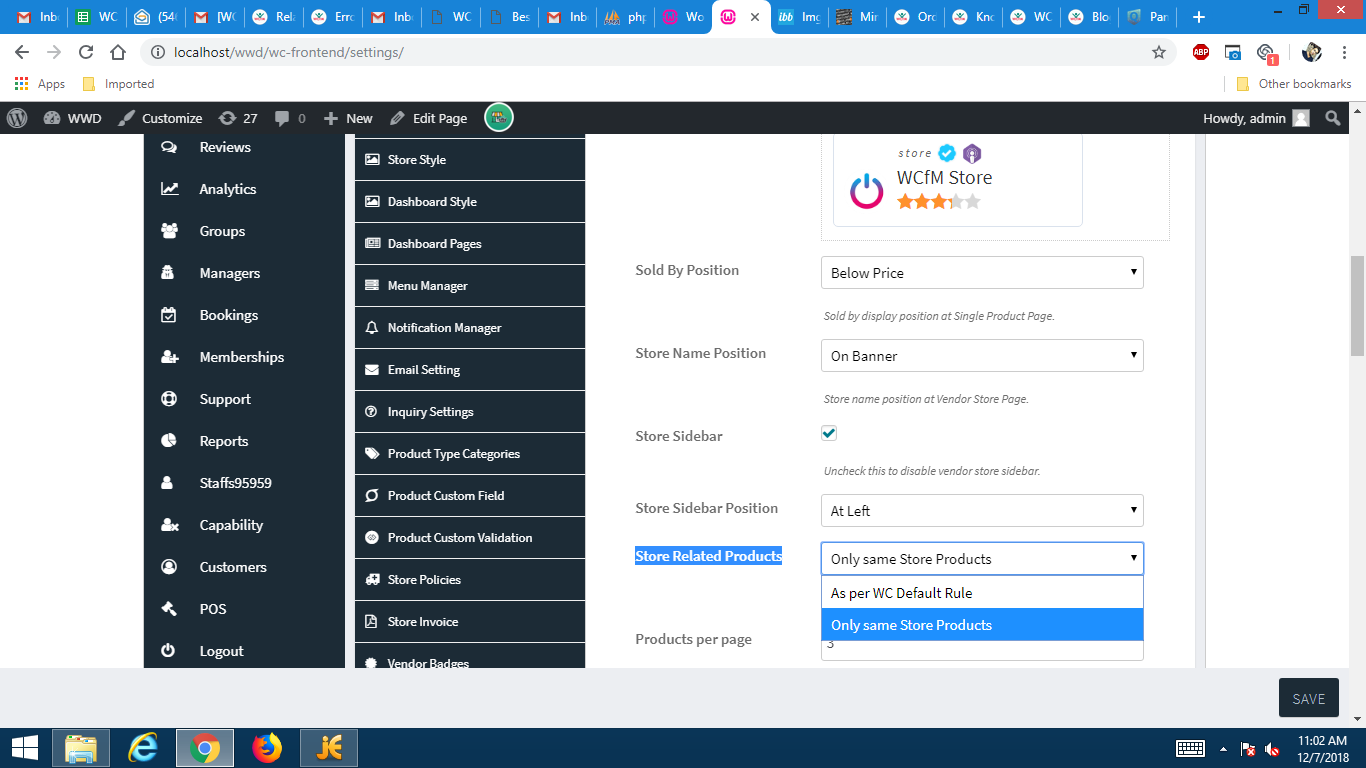1366x768 pixels.
Task: Click the Product Custom Validation eye icon
Action: pos(372,538)
